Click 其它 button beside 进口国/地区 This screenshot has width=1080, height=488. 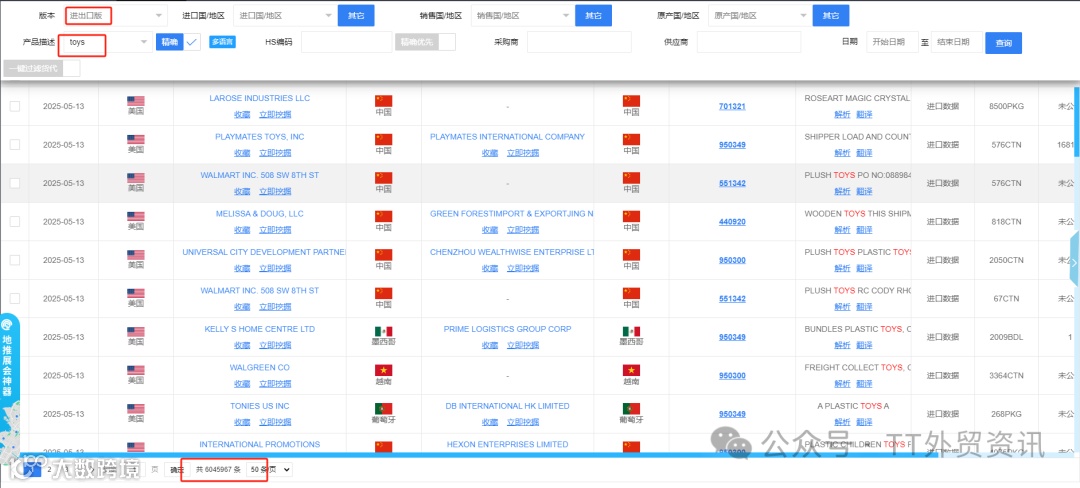[355, 15]
